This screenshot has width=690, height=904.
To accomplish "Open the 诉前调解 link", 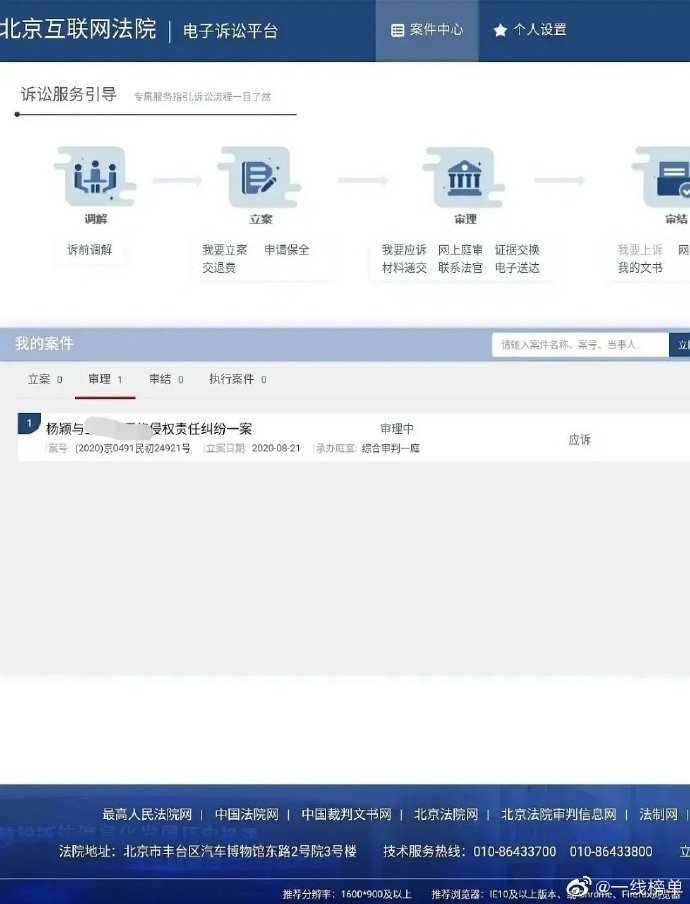I will click(x=89, y=250).
